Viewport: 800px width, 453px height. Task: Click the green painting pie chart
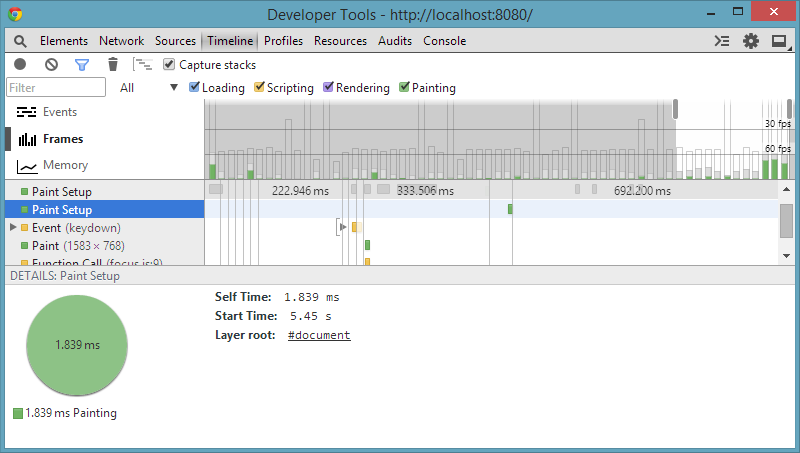pyautogui.click(x=77, y=345)
